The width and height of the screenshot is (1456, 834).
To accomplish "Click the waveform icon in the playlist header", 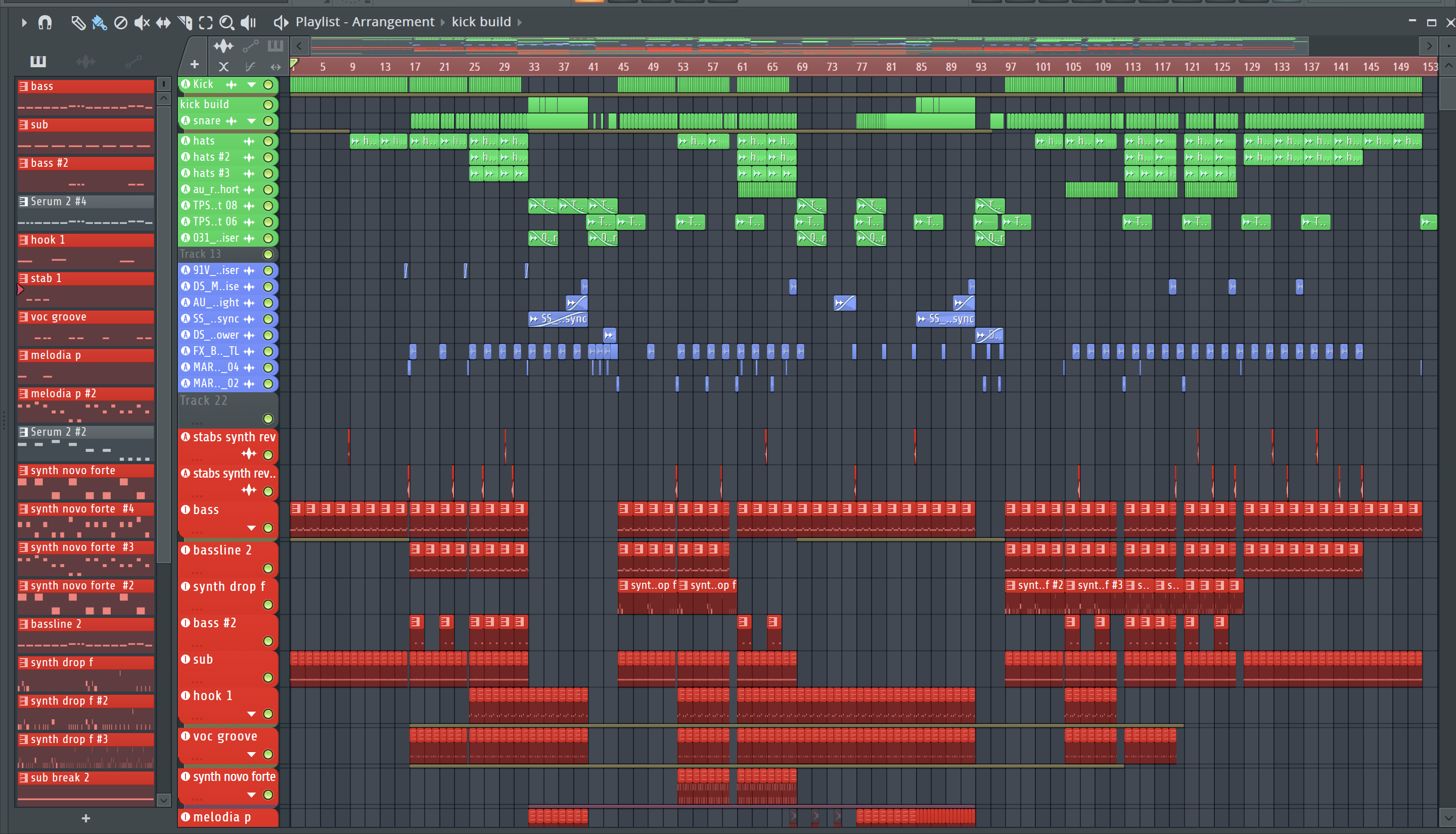I will pyautogui.click(x=223, y=46).
